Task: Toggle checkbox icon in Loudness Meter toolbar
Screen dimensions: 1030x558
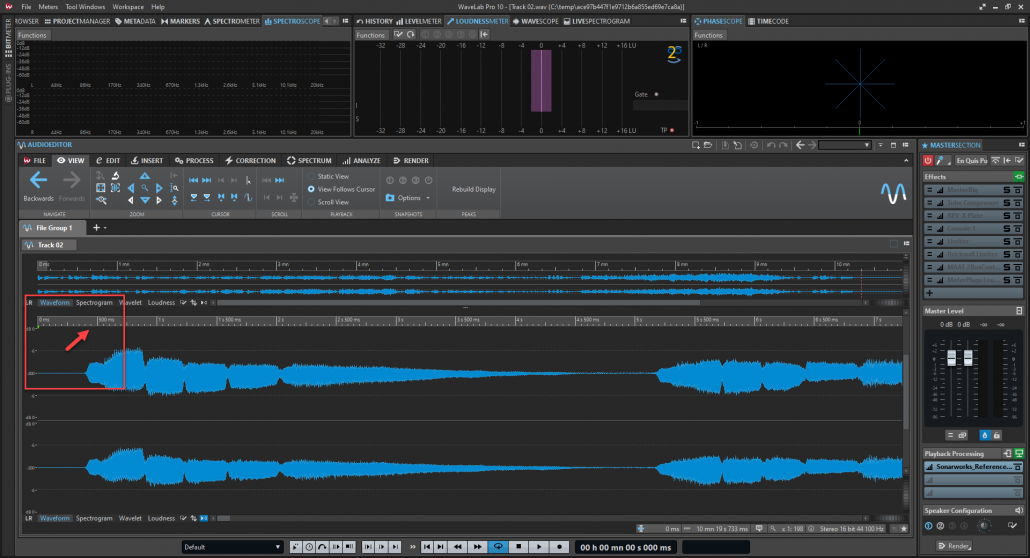Action: [x=398, y=35]
